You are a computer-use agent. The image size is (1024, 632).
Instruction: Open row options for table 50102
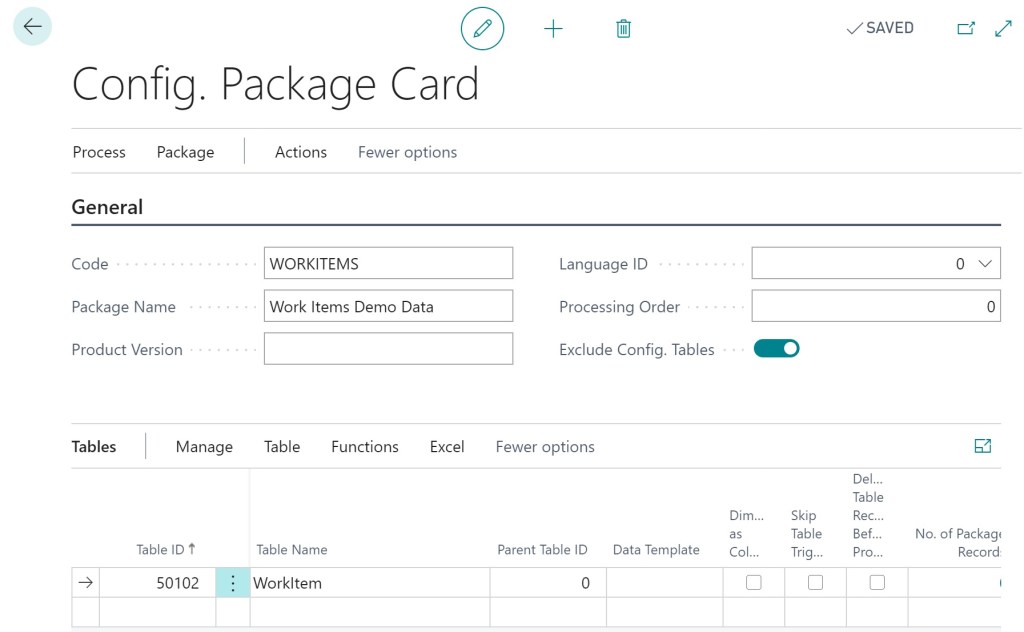[233, 583]
